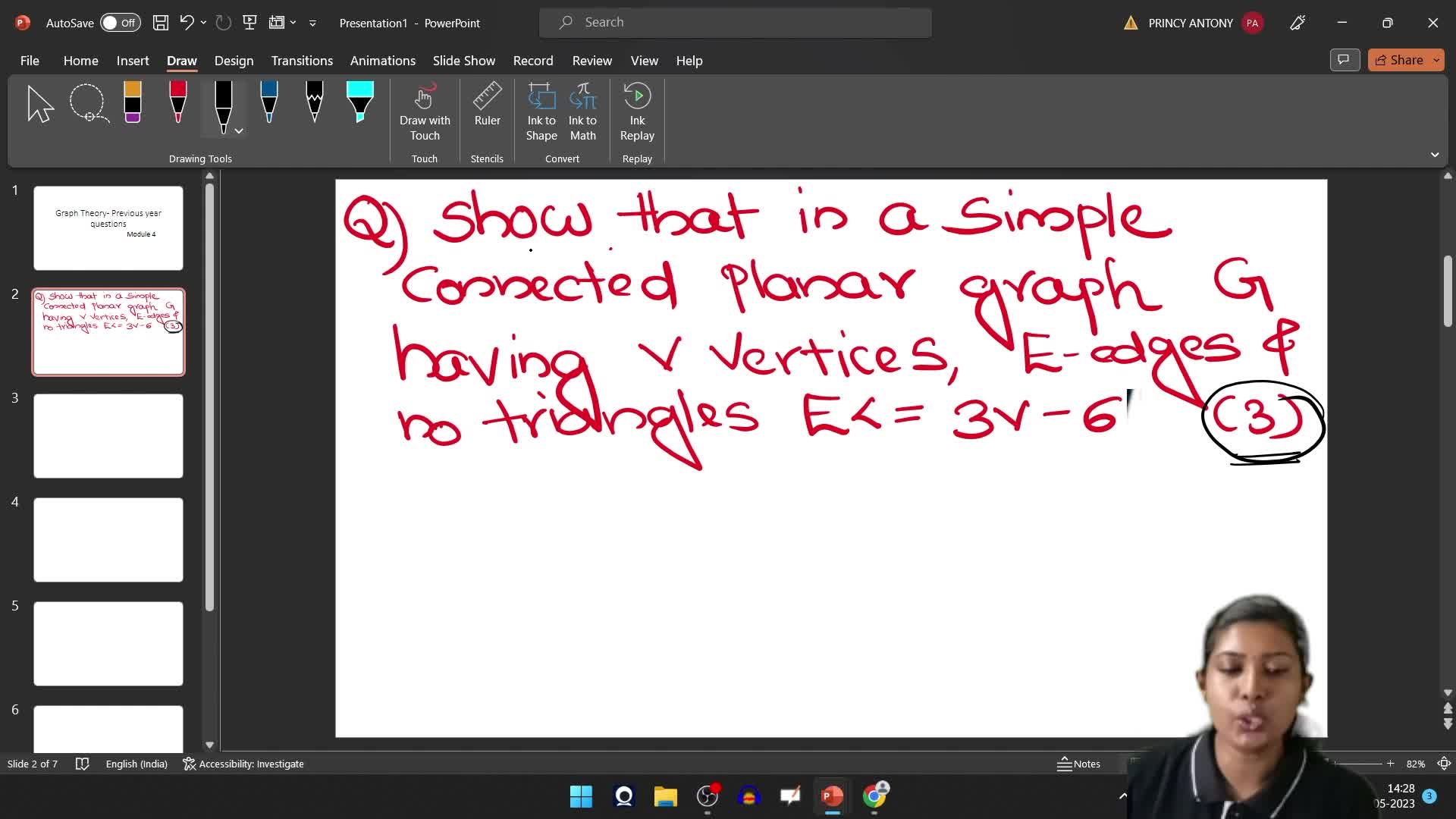This screenshot has height=819, width=1456.
Task: Select the eraser tool
Action: pyautogui.click(x=133, y=103)
